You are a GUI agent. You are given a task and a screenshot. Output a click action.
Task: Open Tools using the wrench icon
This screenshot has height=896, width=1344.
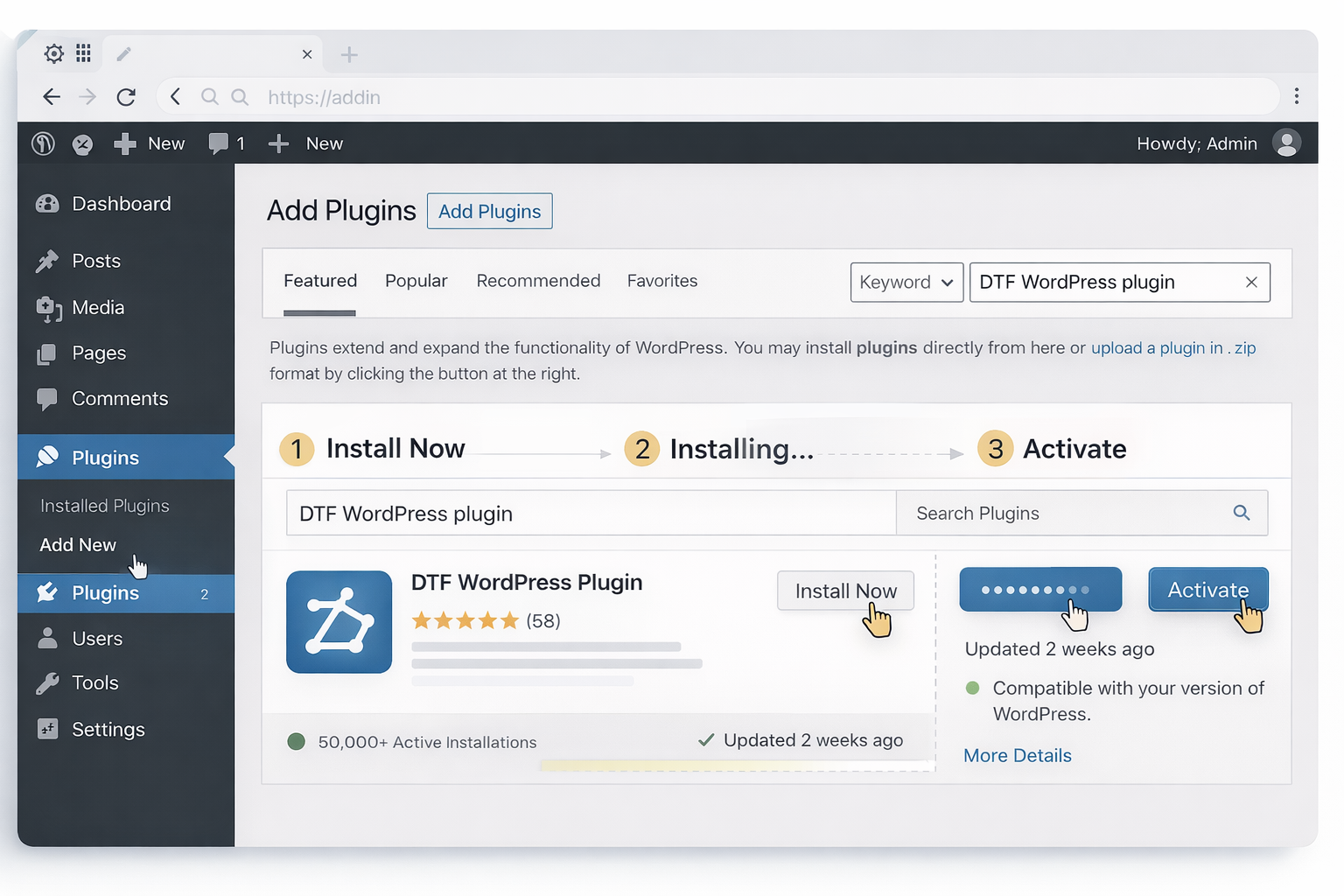47,682
